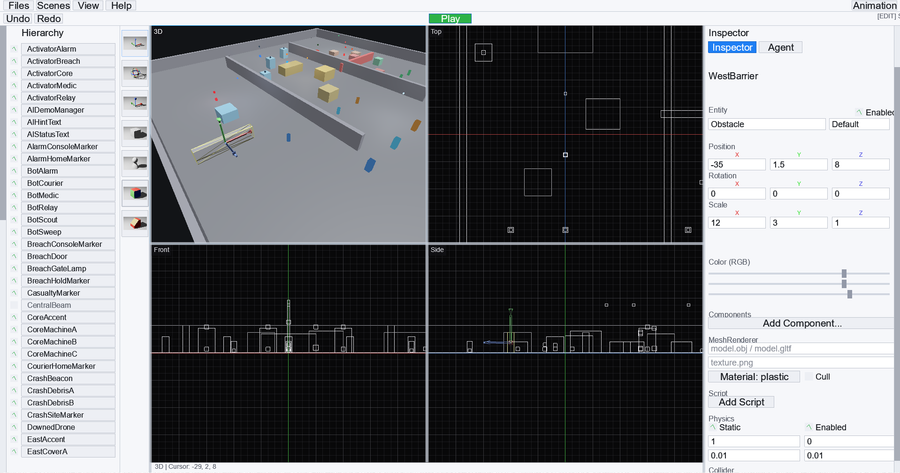This screenshot has width=900, height=473.
Task: Click the Redo button
Action: pos(49,18)
